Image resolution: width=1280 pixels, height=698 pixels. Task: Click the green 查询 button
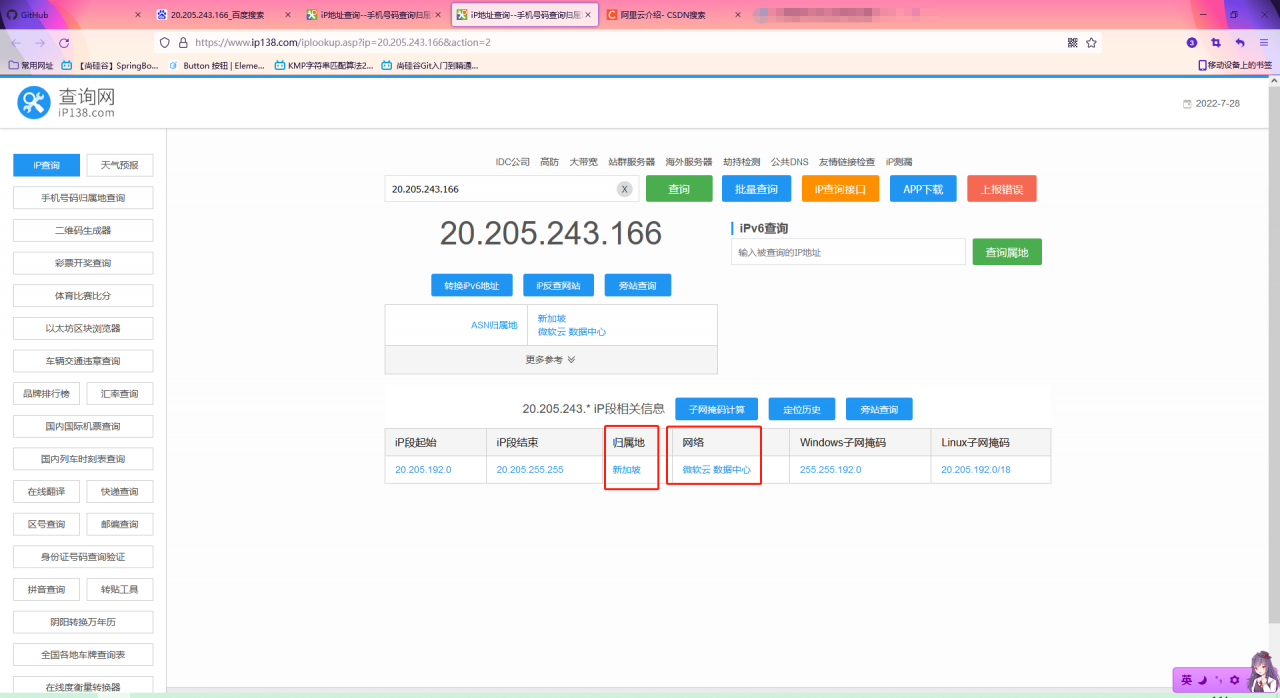click(678, 189)
